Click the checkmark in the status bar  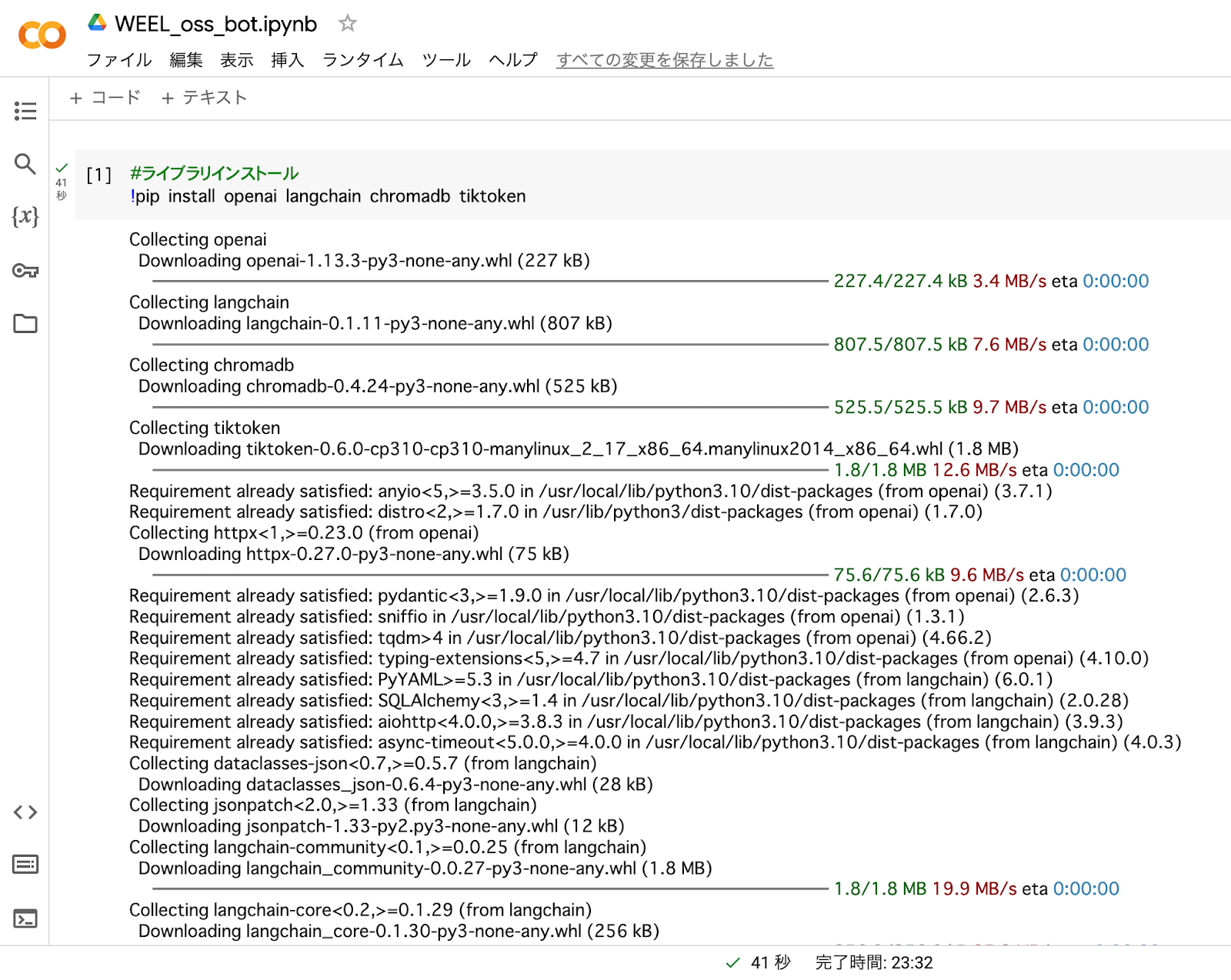click(x=733, y=963)
